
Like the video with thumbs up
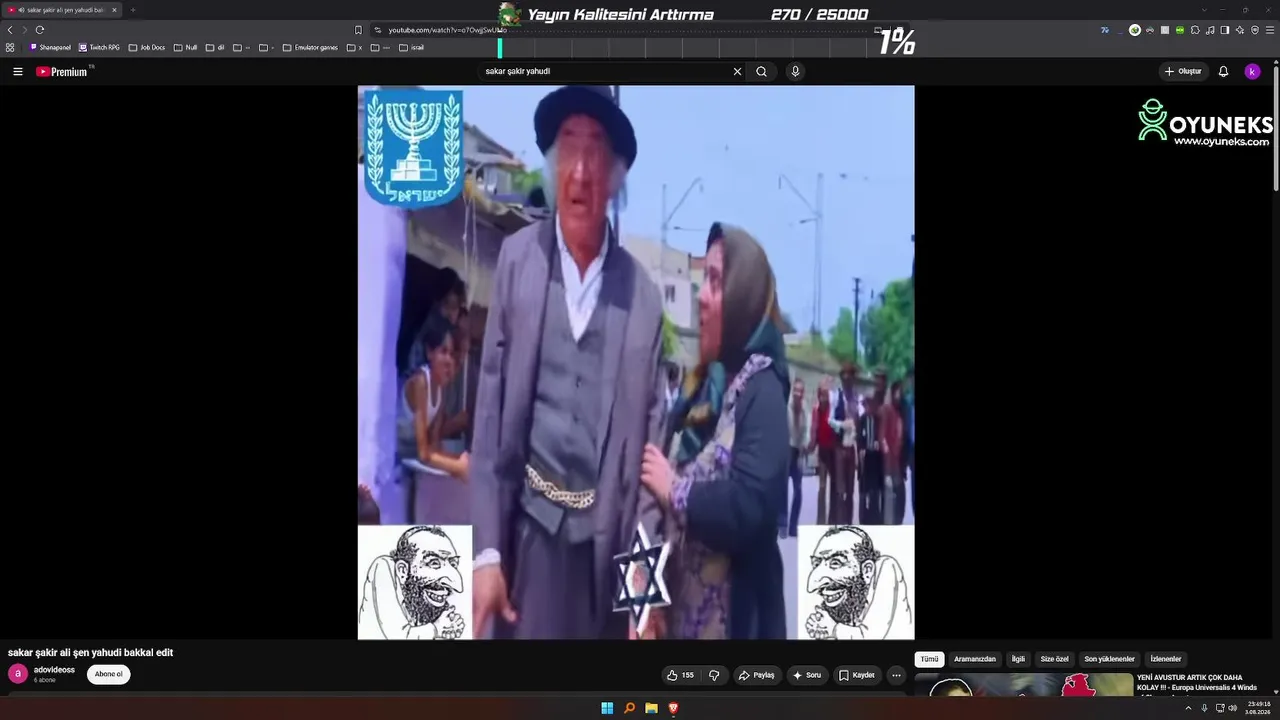coord(681,675)
